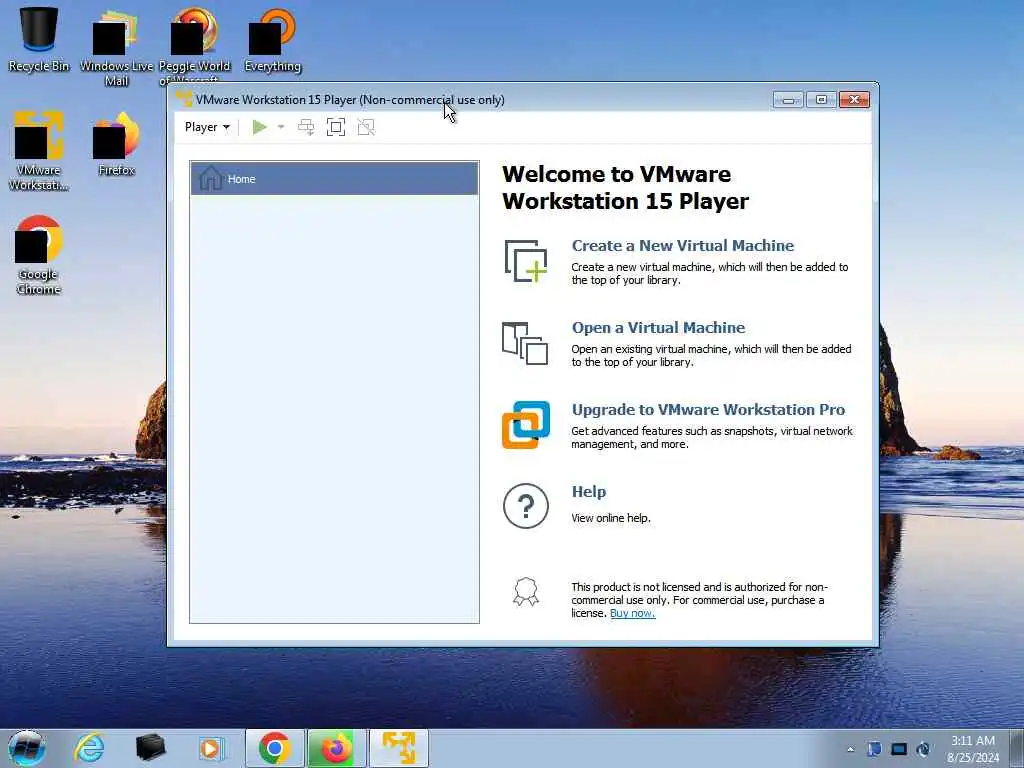Click the Unity mode toolbar icon

[x=366, y=127]
